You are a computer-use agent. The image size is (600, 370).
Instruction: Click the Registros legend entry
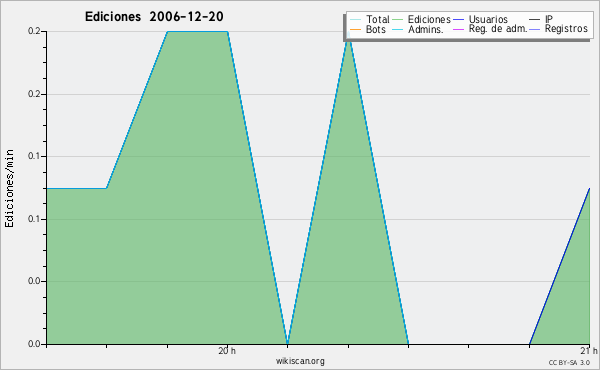pyautogui.click(x=558, y=29)
